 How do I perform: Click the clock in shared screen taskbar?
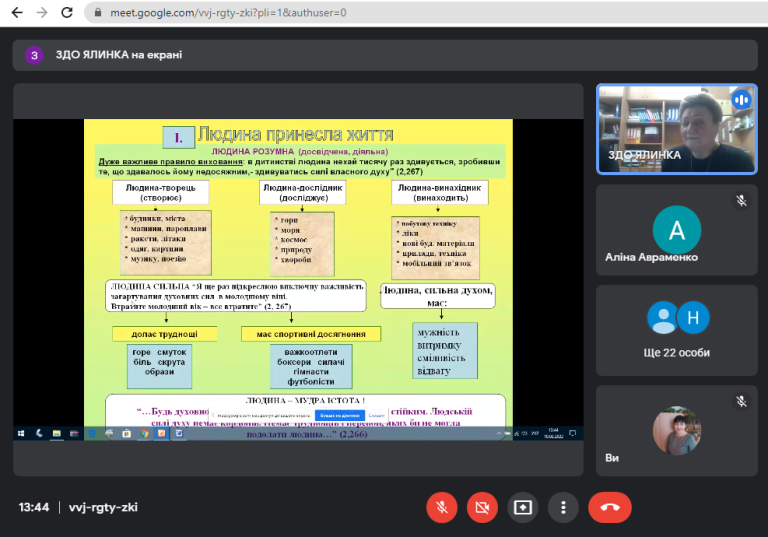click(x=553, y=433)
